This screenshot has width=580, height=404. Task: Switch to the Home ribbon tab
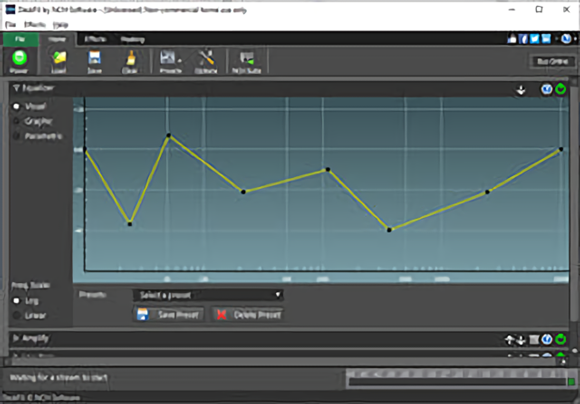click(x=57, y=39)
